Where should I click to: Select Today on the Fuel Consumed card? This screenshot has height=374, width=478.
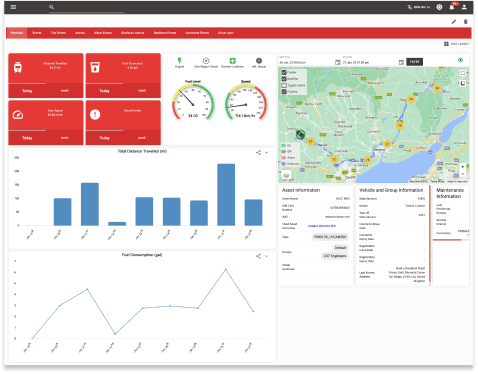(105, 91)
